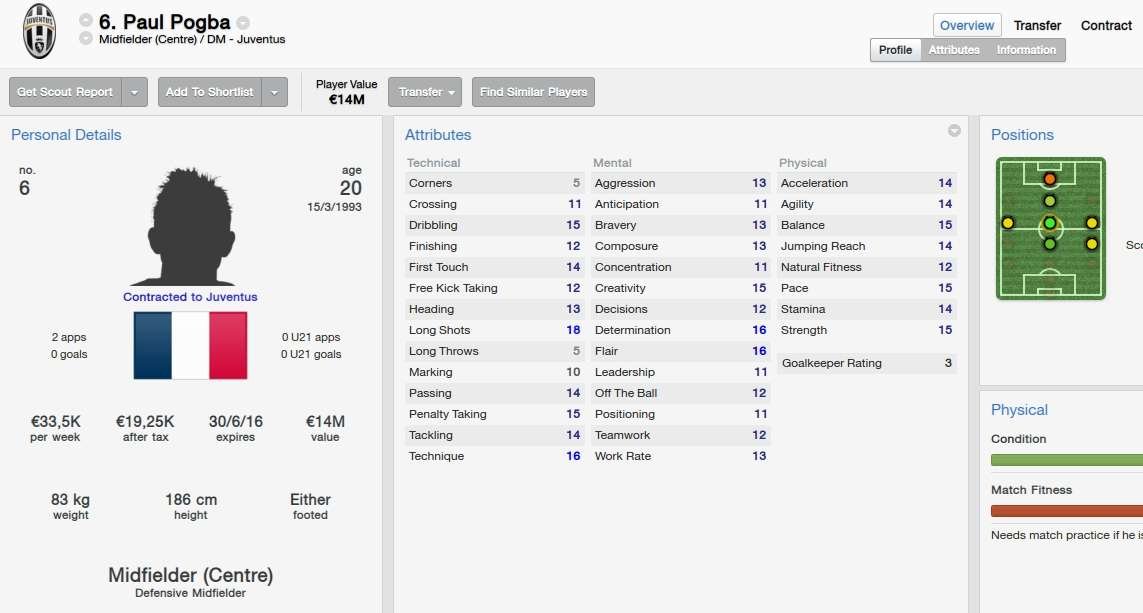Viewport: 1143px width, 613px height.
Task: Click the circular arrow beside Midfielder (Centre) subtitle
Action: 85,39
